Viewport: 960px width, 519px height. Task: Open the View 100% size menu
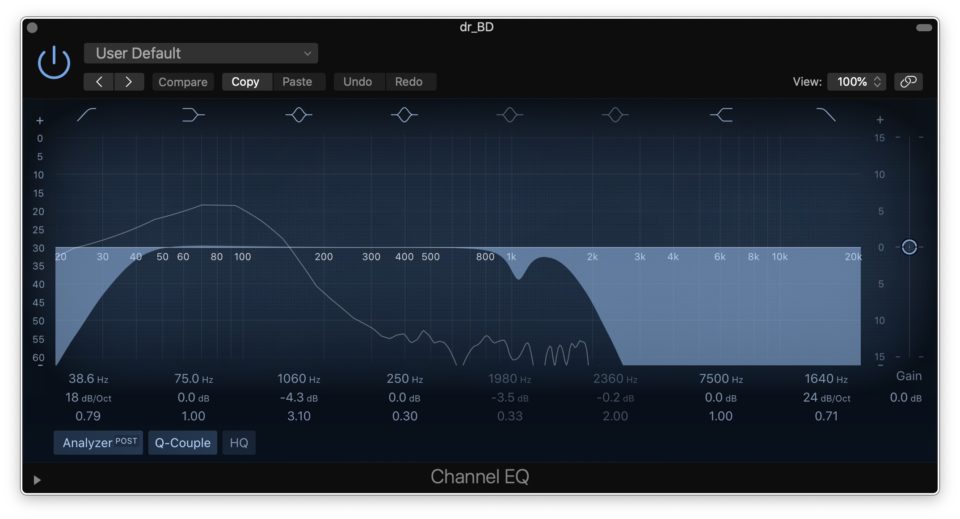coord(856,82)
